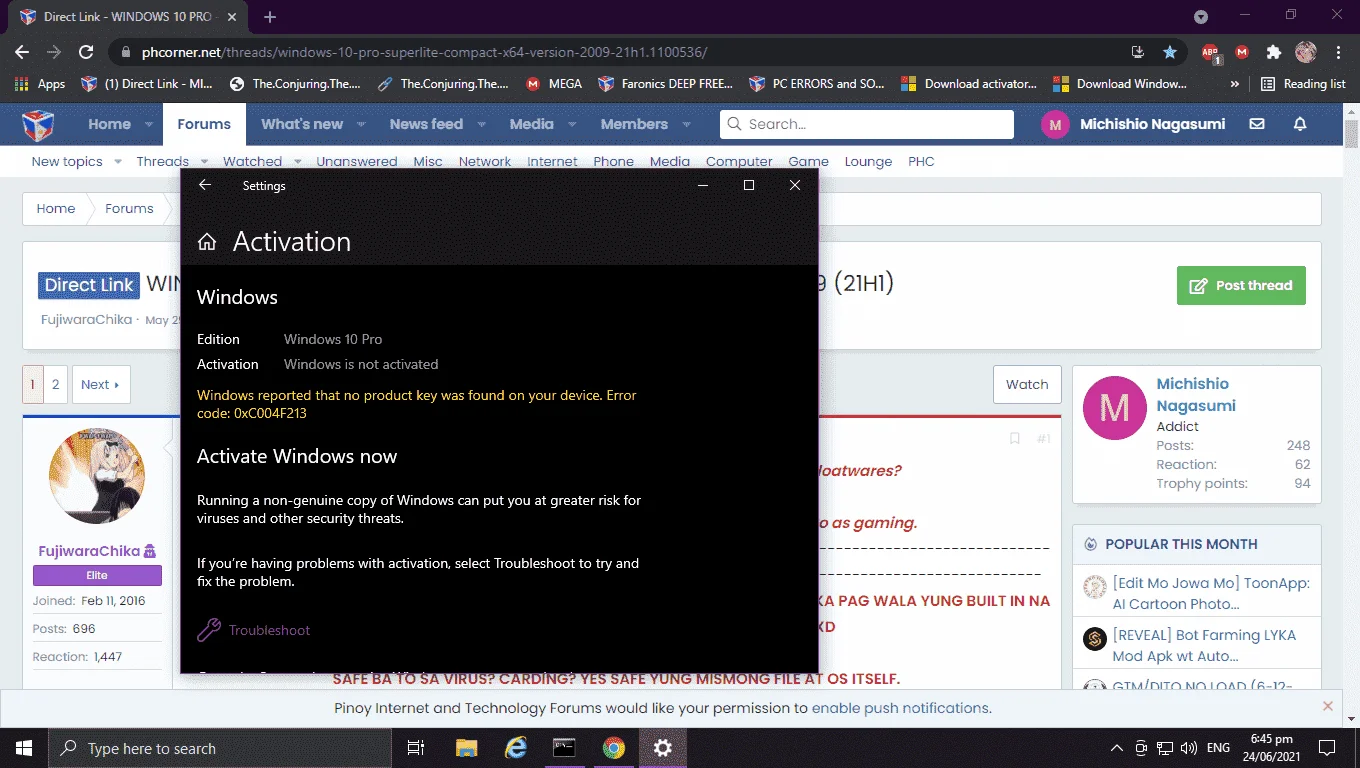
Task: Expand Threads sub-nav dropdown arrow
Action: coord(204,161)
